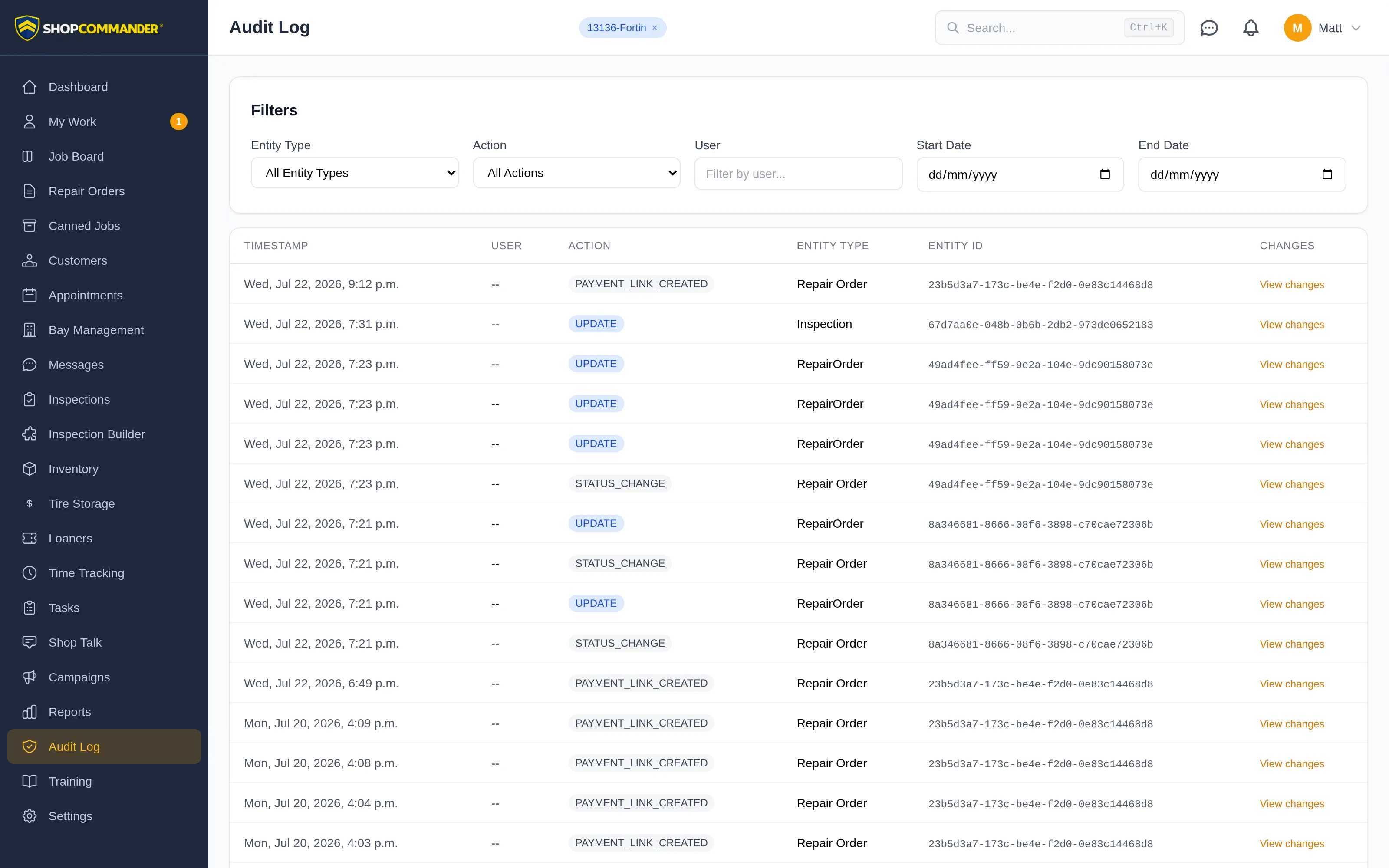This screenshot has width=1389, height=868.
Task: Click the 9:12 p.m. PAYMENT_LINK_CREATED badge
Action: point(641,284)
